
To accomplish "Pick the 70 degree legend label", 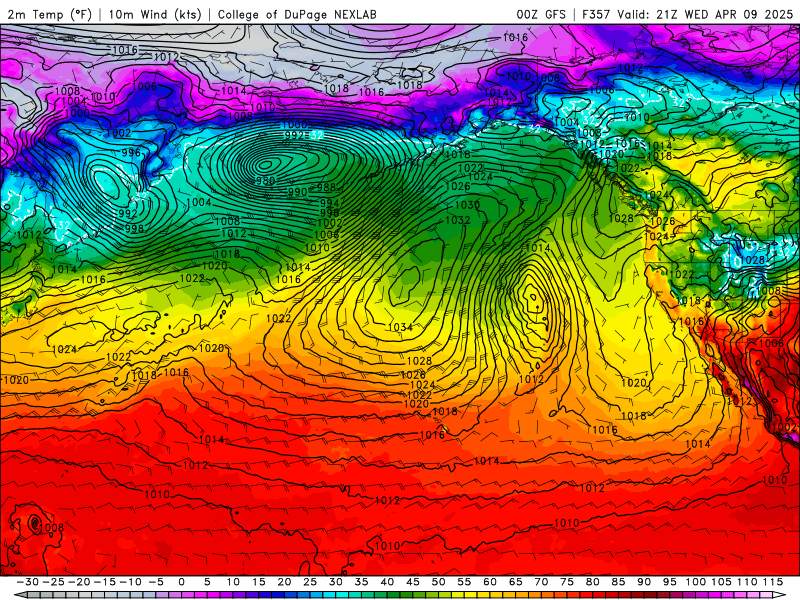I will click(x=541, y=582).
